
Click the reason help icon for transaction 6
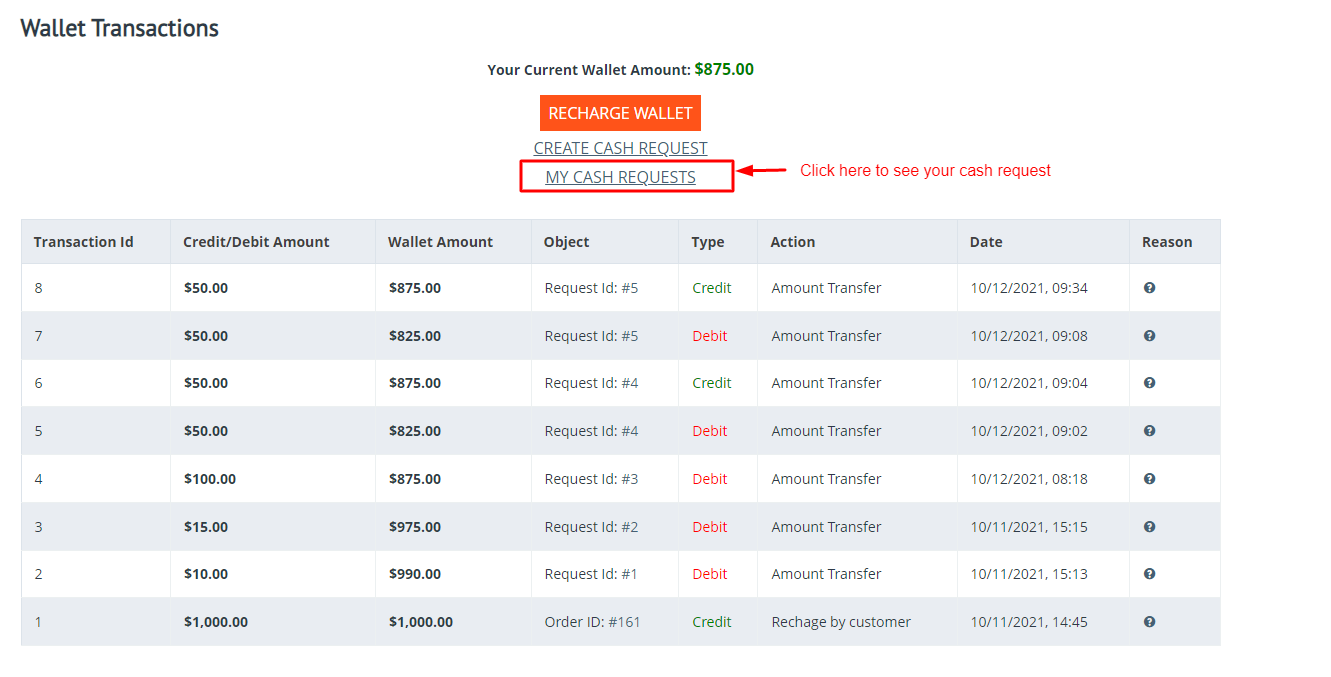[x=1149, y=383]
